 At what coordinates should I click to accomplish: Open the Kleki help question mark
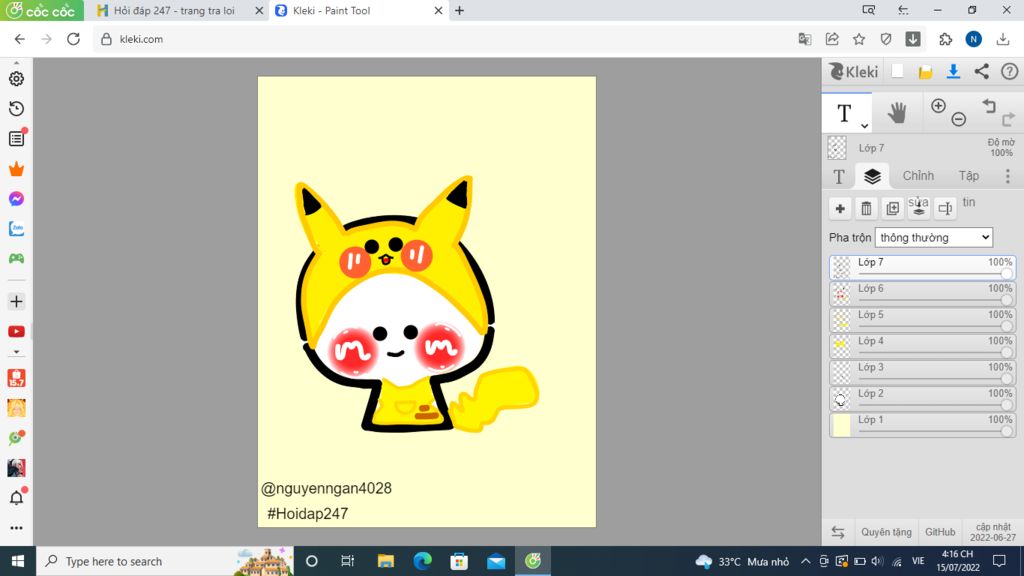pos(1010,72)
